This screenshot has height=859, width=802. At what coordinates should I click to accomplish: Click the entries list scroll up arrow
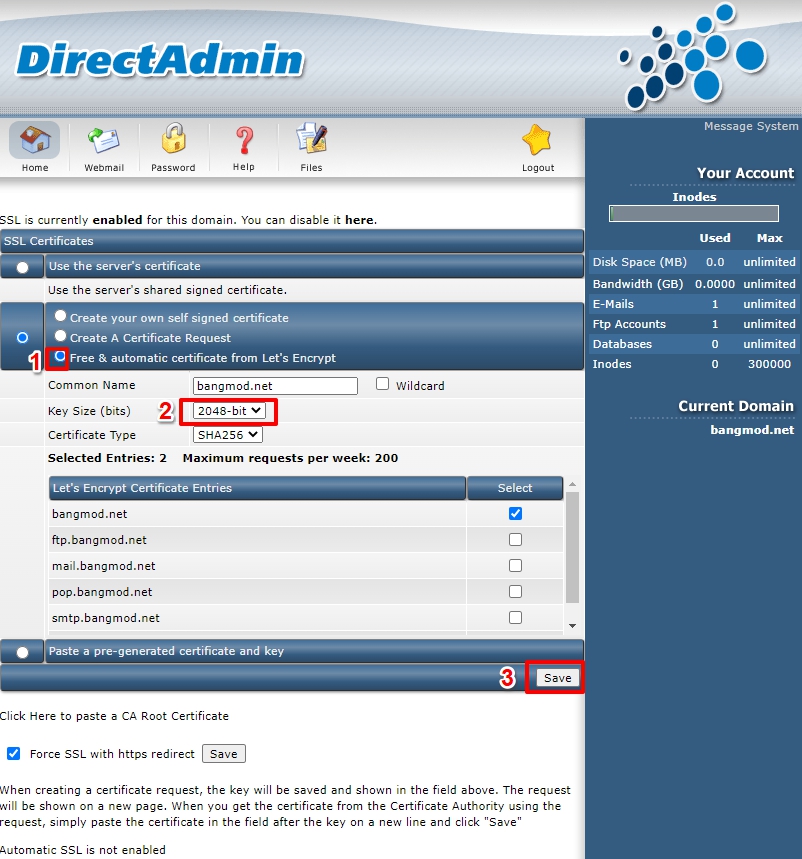[572, 484]
